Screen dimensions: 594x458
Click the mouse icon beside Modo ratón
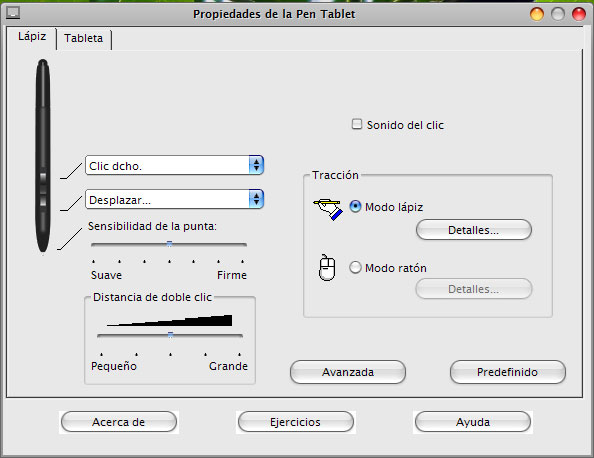click(x=327, y=268)
